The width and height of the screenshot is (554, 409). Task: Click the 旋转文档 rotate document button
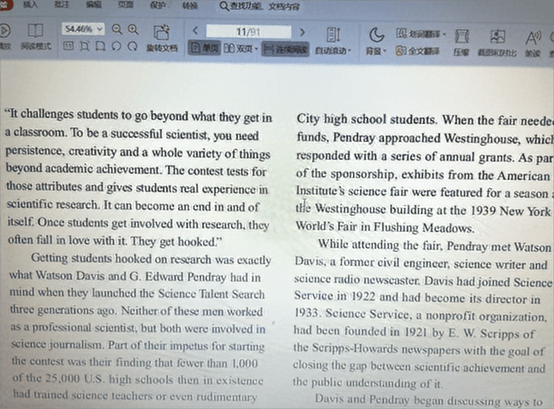click(x=162, y=38)
